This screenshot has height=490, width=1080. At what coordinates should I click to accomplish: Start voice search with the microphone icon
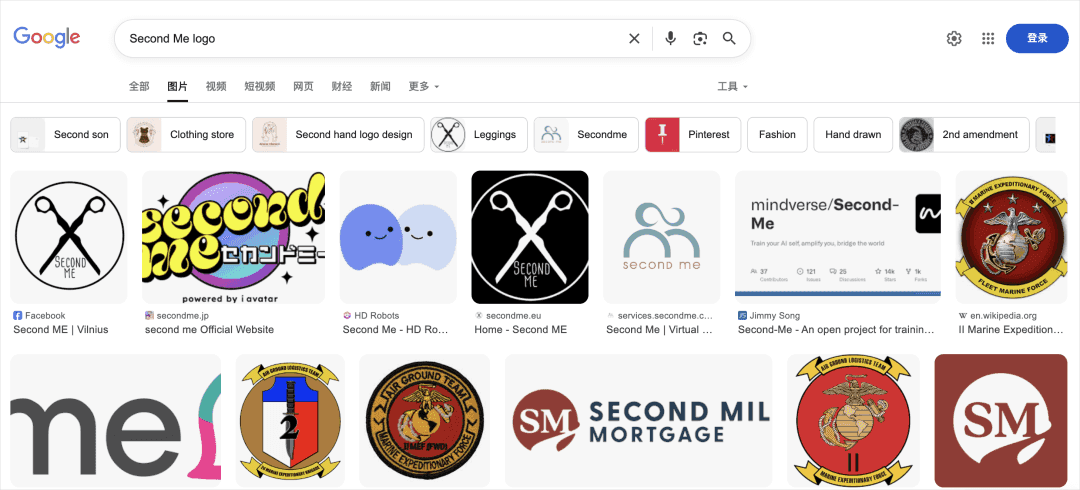click(x=670, y=39)
